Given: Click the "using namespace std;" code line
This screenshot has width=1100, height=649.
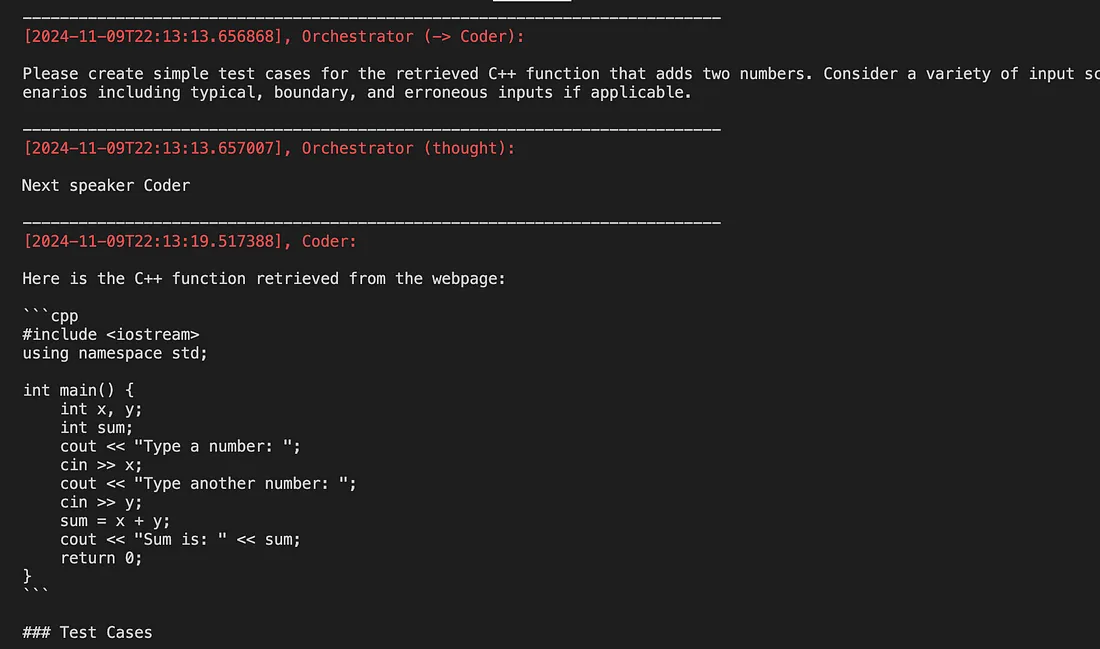Looking at the screenshot, I should click(115, 353).
